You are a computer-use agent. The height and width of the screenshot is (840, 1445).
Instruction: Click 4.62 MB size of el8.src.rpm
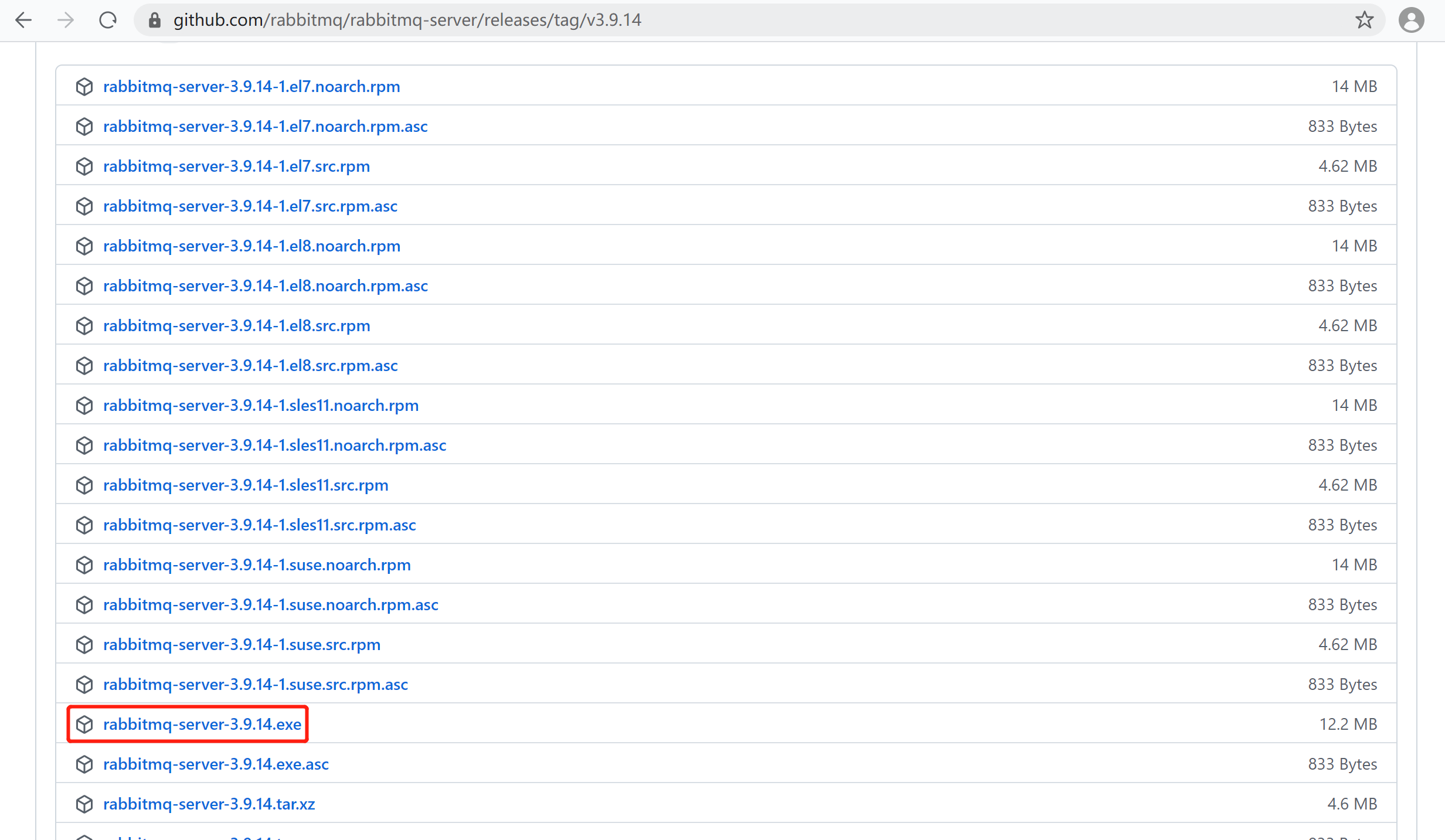tap(1348, 326)
